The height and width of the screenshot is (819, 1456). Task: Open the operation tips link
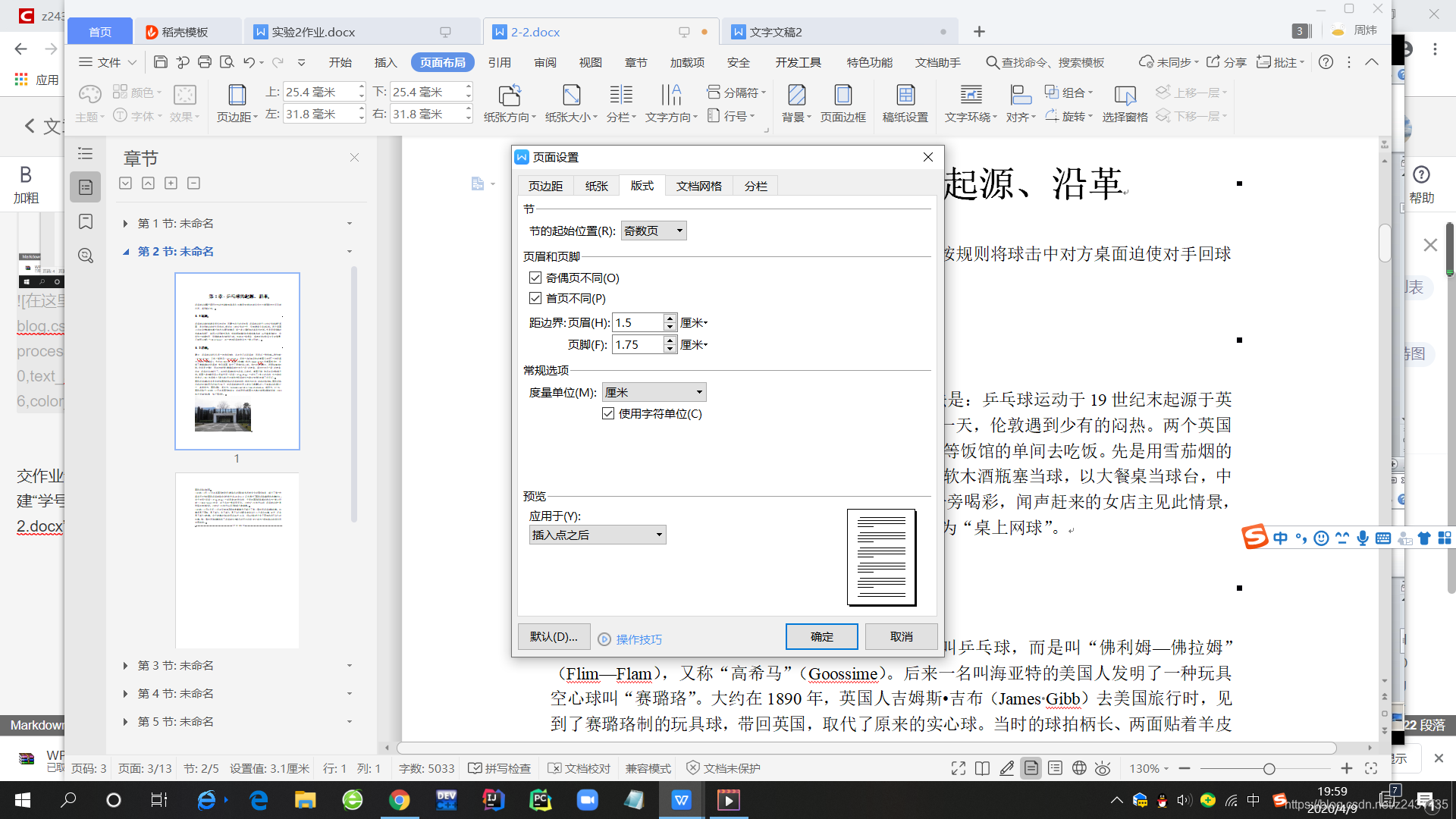630,639
